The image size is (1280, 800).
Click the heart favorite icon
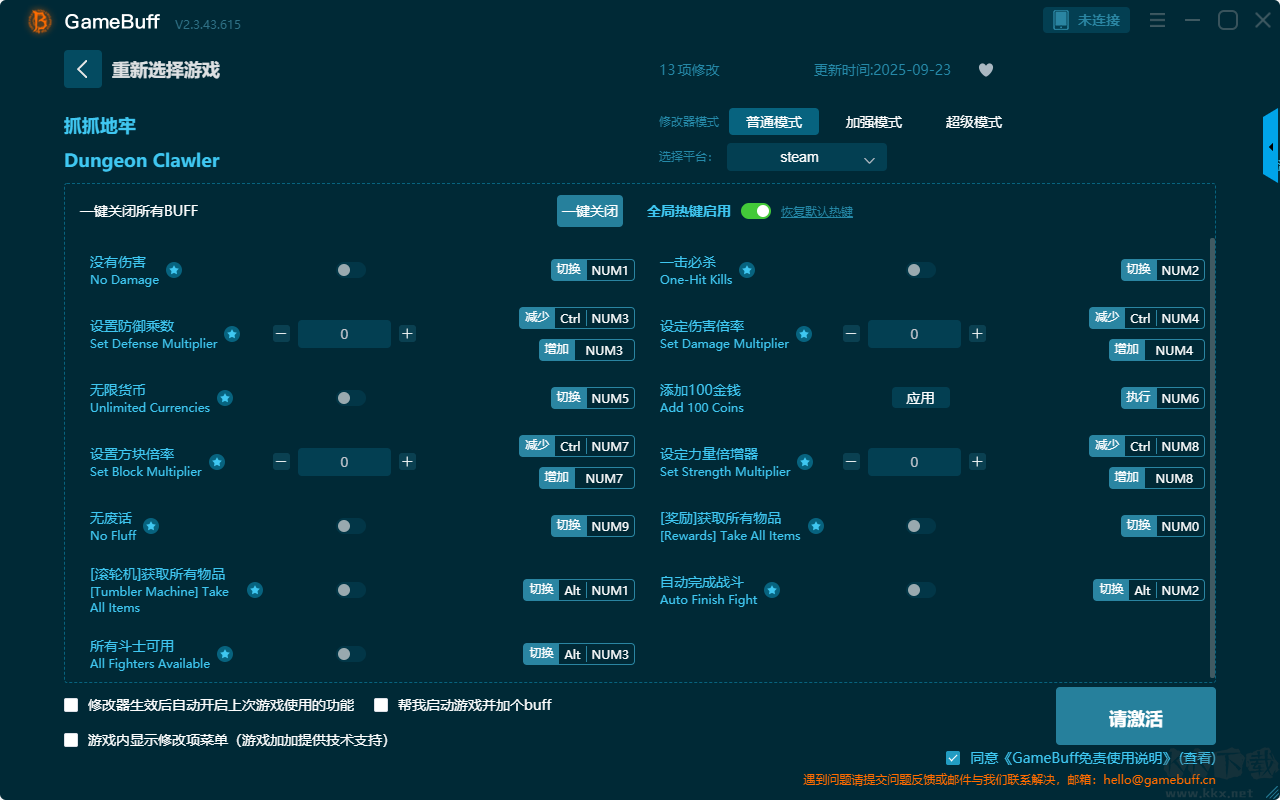point(985,70)
